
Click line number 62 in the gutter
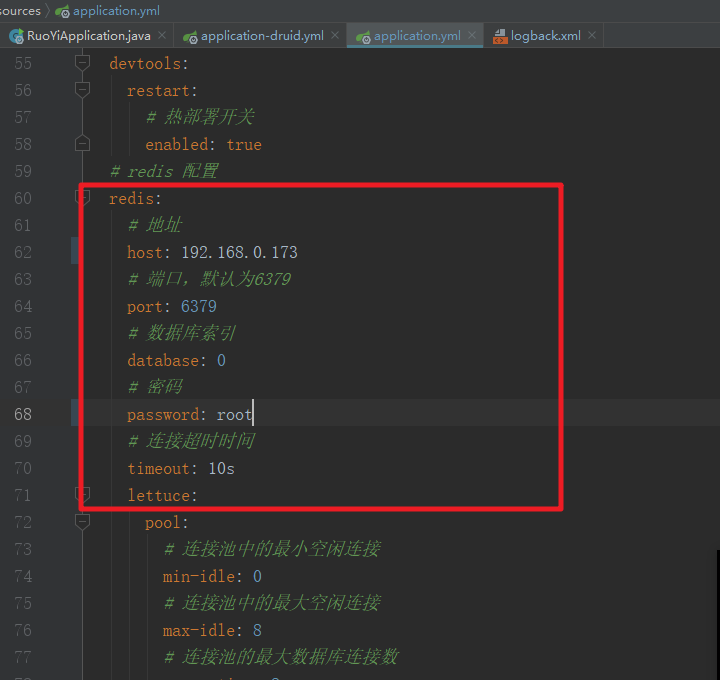tap(23, 253)
